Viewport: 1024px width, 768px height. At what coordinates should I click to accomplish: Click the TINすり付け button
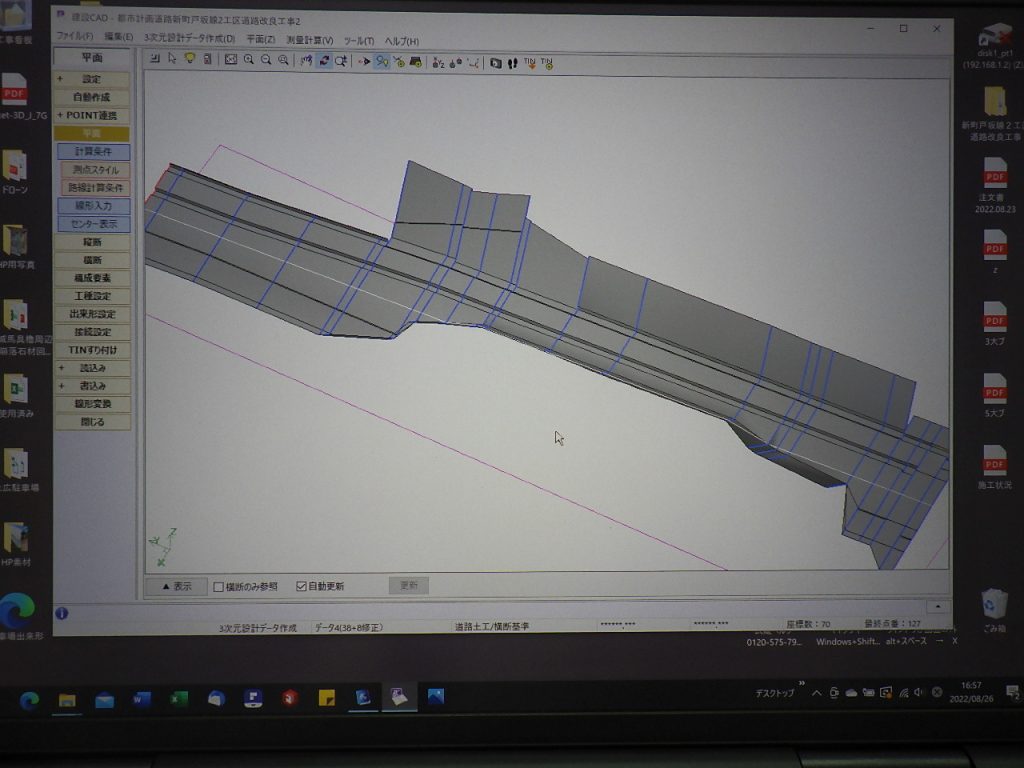pos(92,350)
